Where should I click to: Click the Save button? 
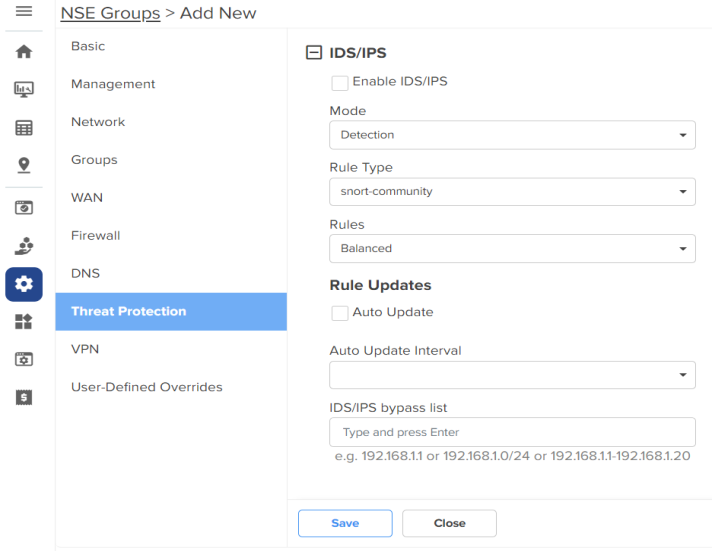(x=345, y=523)
